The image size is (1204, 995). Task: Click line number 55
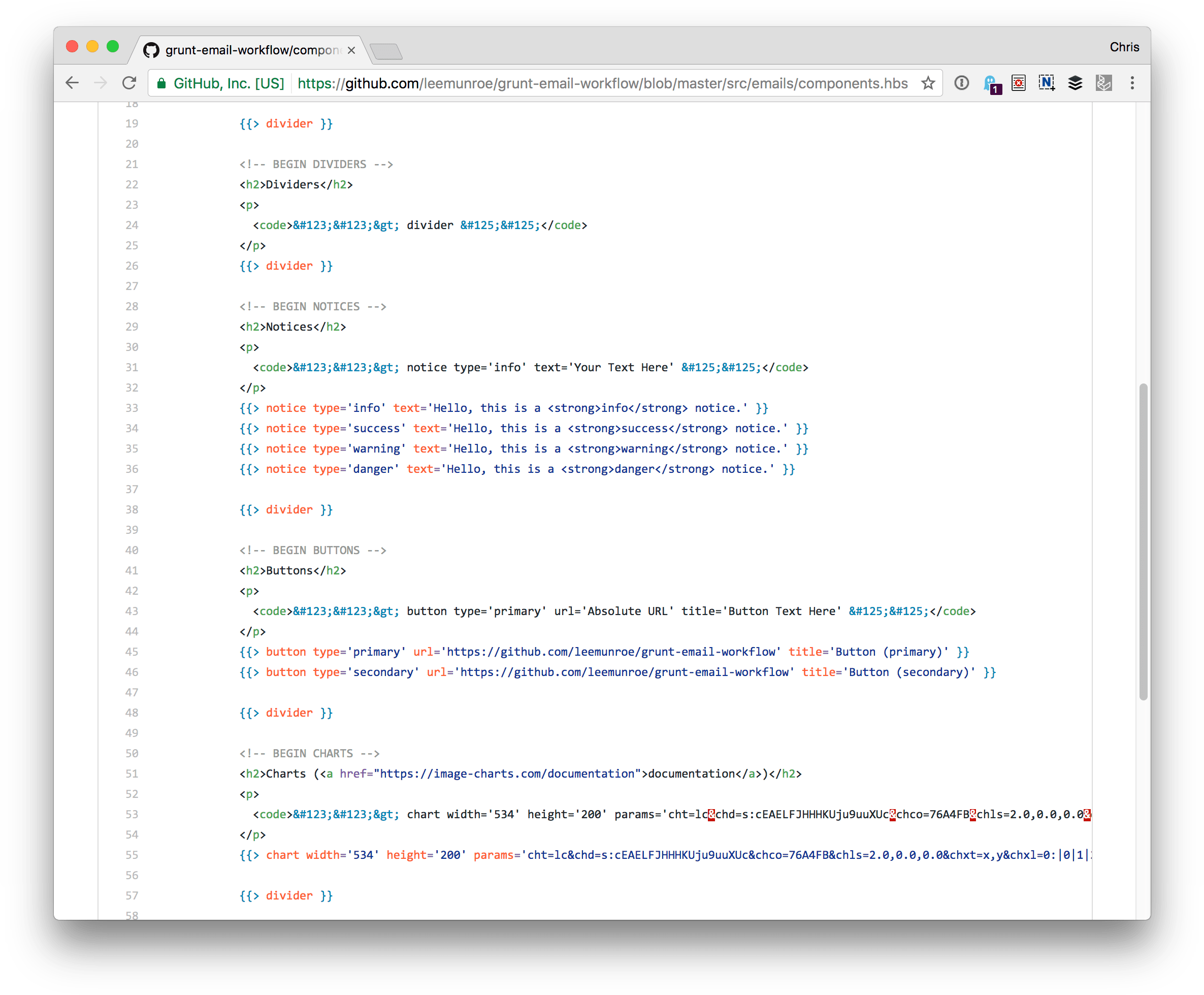(132, 855)
